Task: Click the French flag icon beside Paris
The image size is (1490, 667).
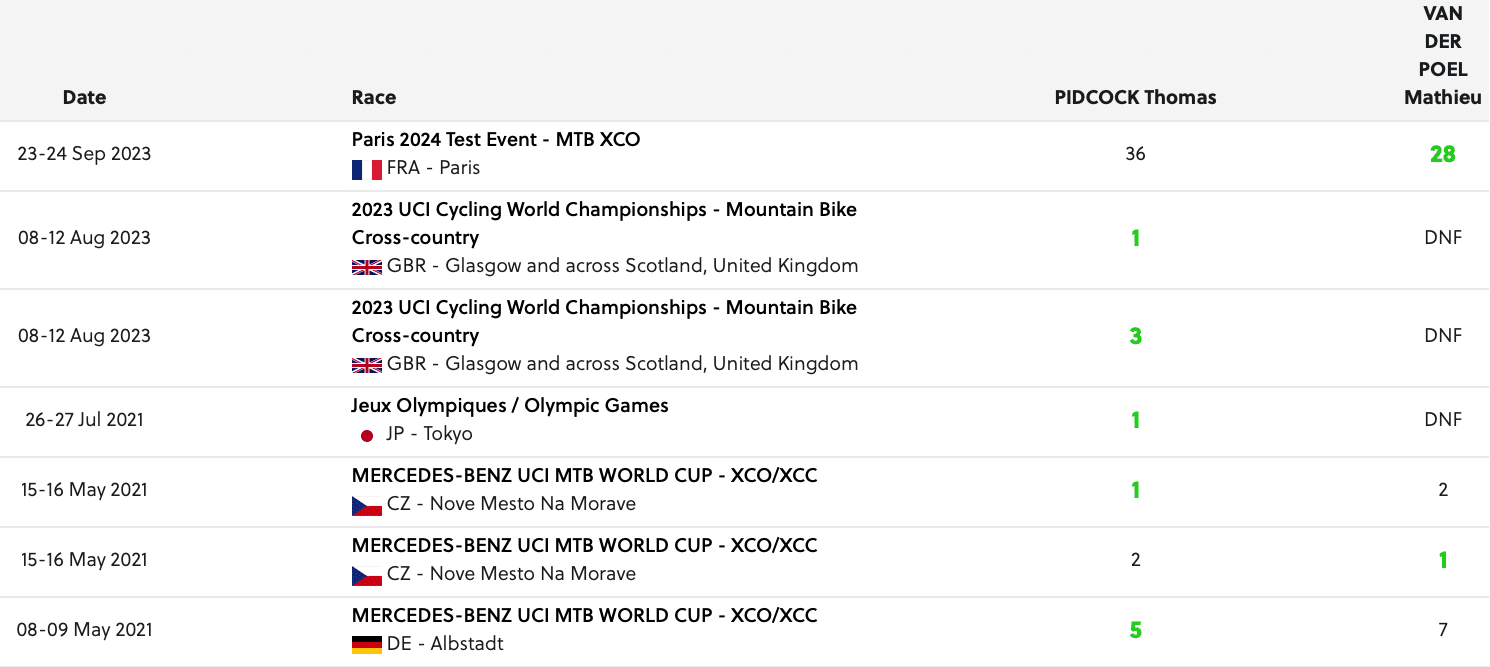Action: (x=367, y=169)
